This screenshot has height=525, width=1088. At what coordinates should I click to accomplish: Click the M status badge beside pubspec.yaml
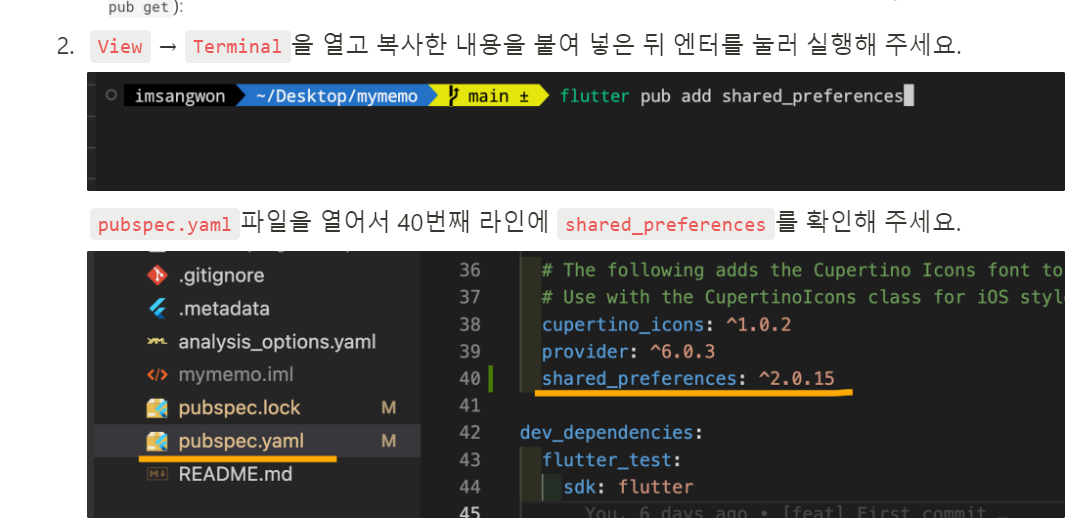click(389, 441)
